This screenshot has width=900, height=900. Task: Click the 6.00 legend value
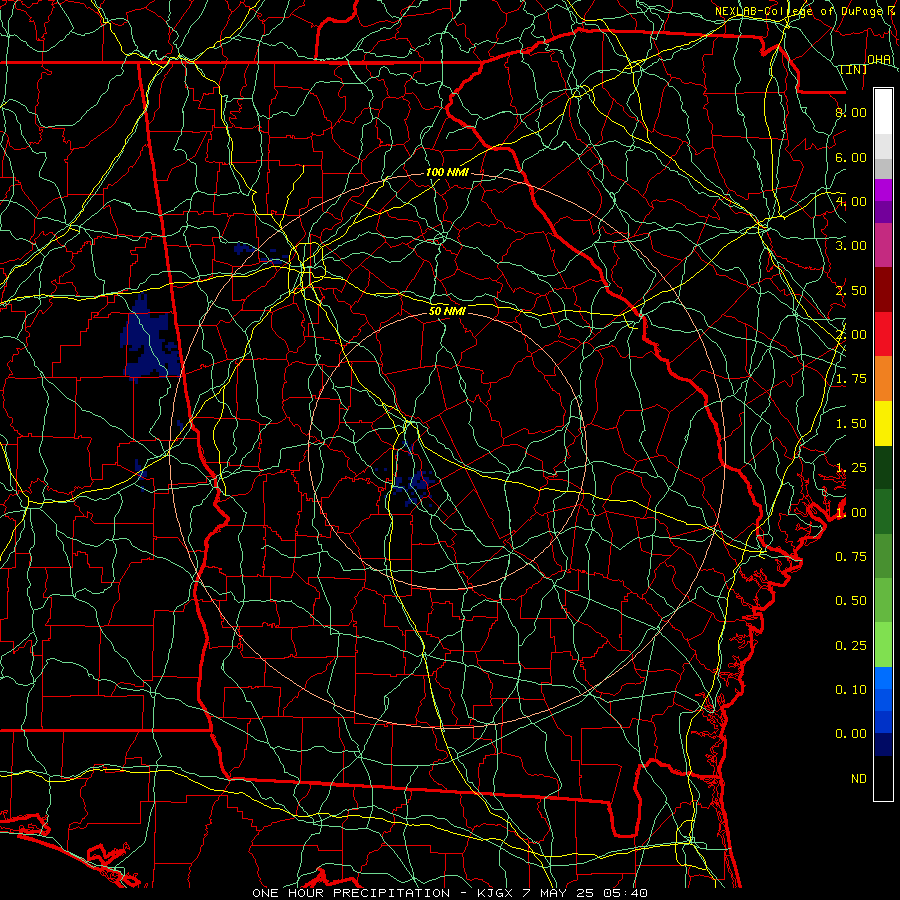click(851, 157)
